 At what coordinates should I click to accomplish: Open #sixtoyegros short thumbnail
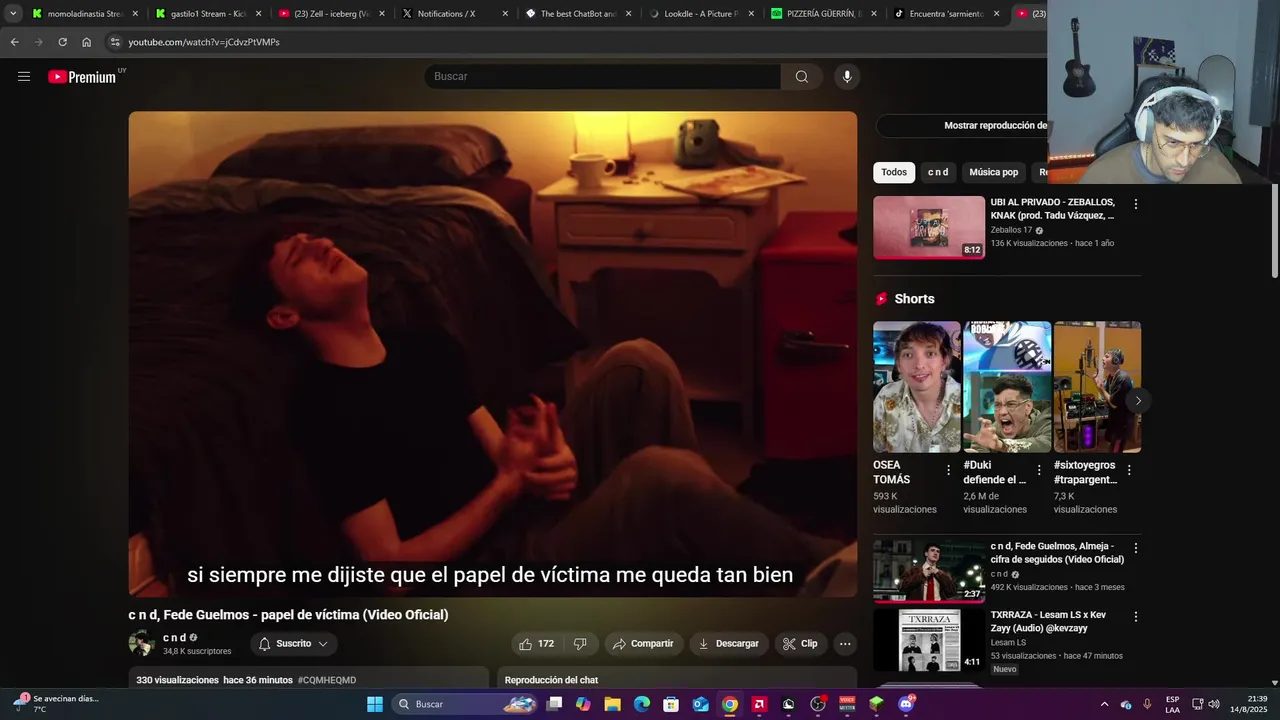1097,387
